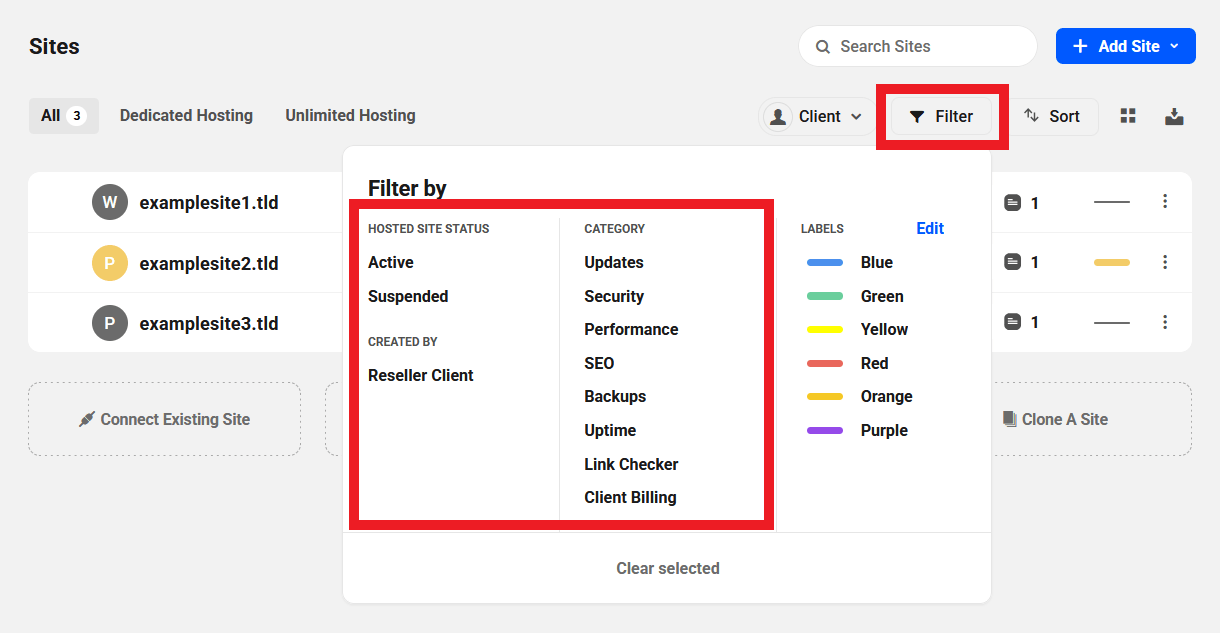Click the sort arrows icon
1220x633 pixels.
pyautogui.click(x=1032, y=116)
